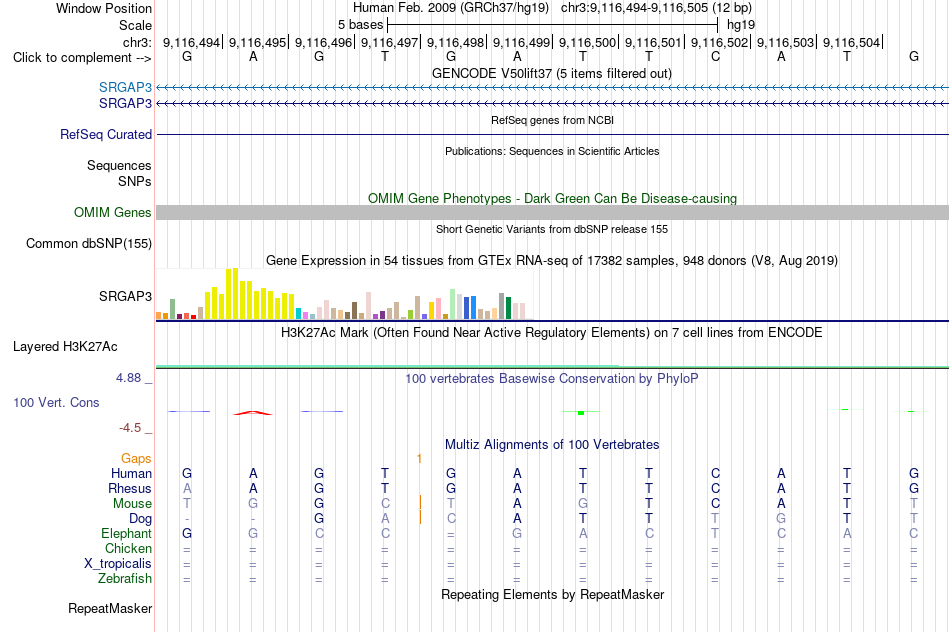This screenshot has width=950, height=632.
Task: Click base C in the complement sequence row
Action: pyautogui.click(x=716, y=57)
